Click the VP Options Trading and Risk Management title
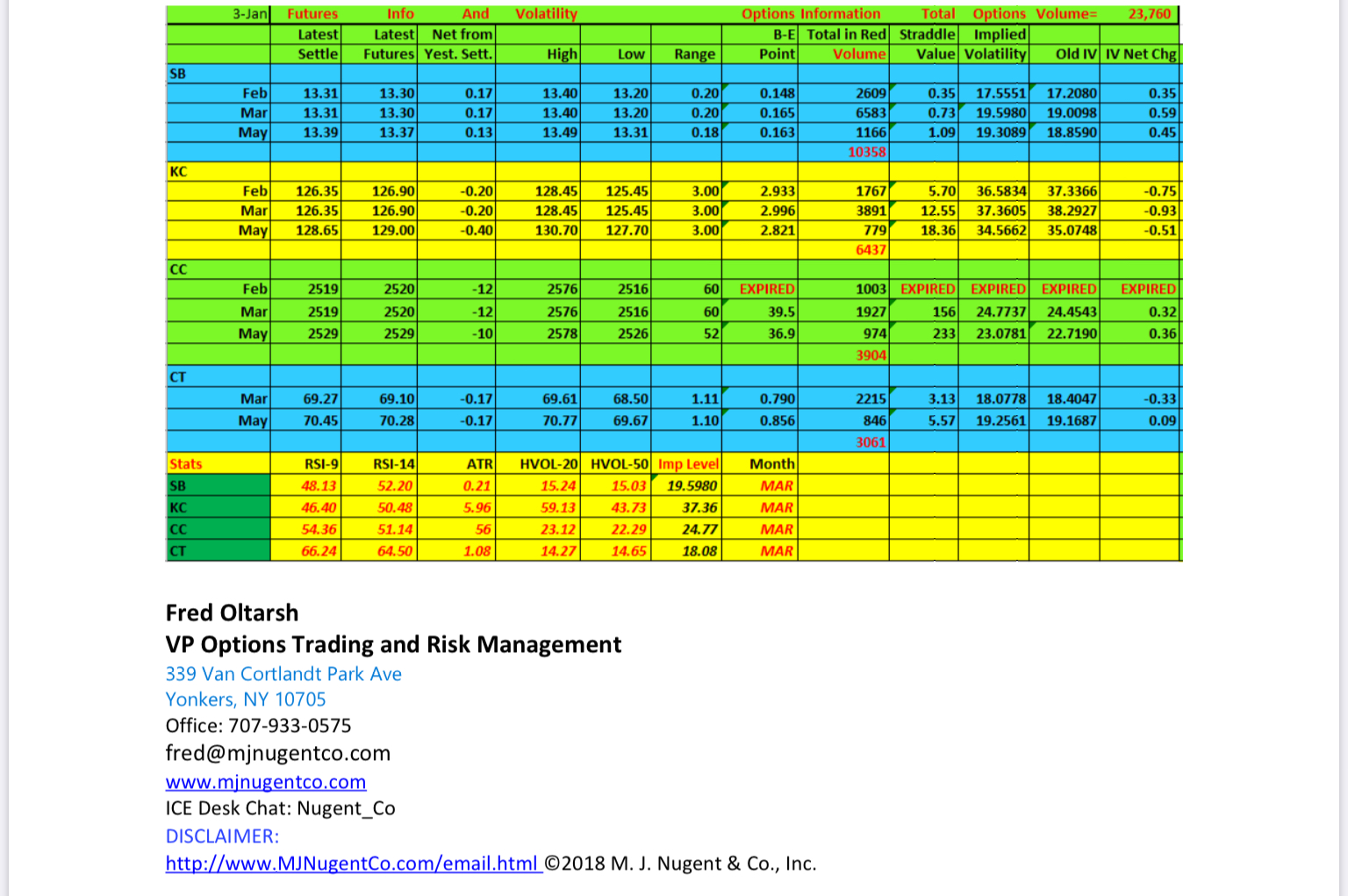 tap(393, 644)
